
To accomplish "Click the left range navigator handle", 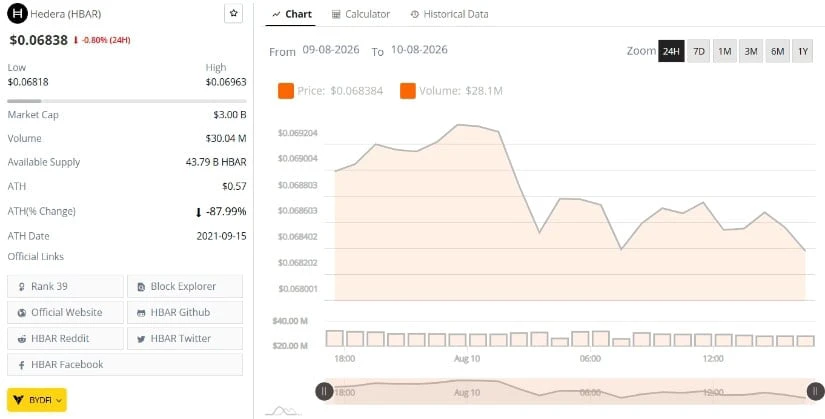I will tap(324, 391).
